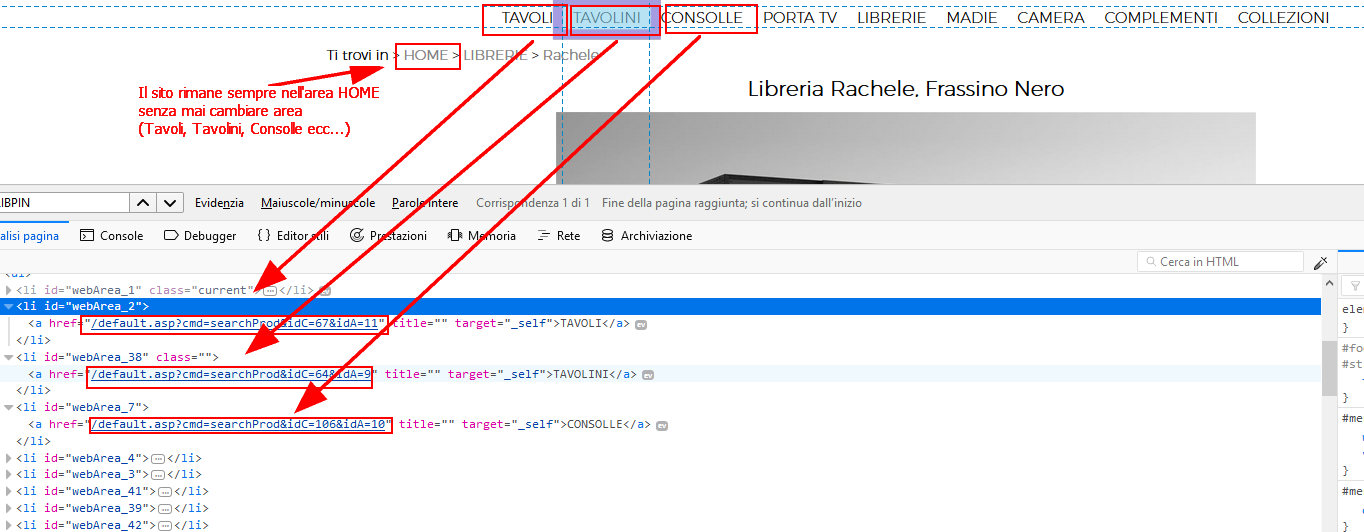Open the Console devtools tab
Screen dimensions: 1364x532
[111, 236]
